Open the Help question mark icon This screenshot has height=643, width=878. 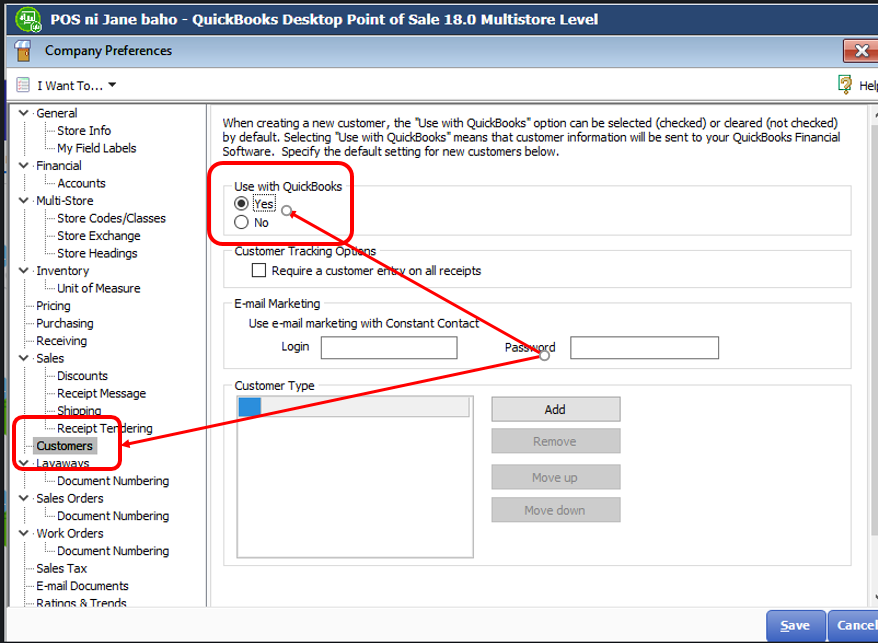coord(844,85)
